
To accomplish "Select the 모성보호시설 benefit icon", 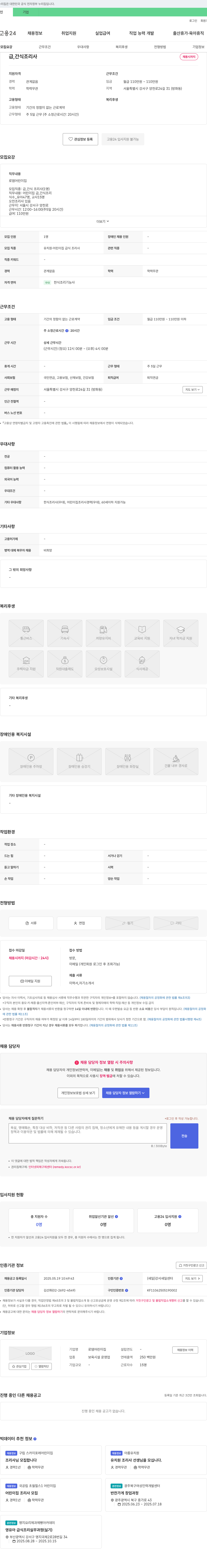I will pos(103,664).
